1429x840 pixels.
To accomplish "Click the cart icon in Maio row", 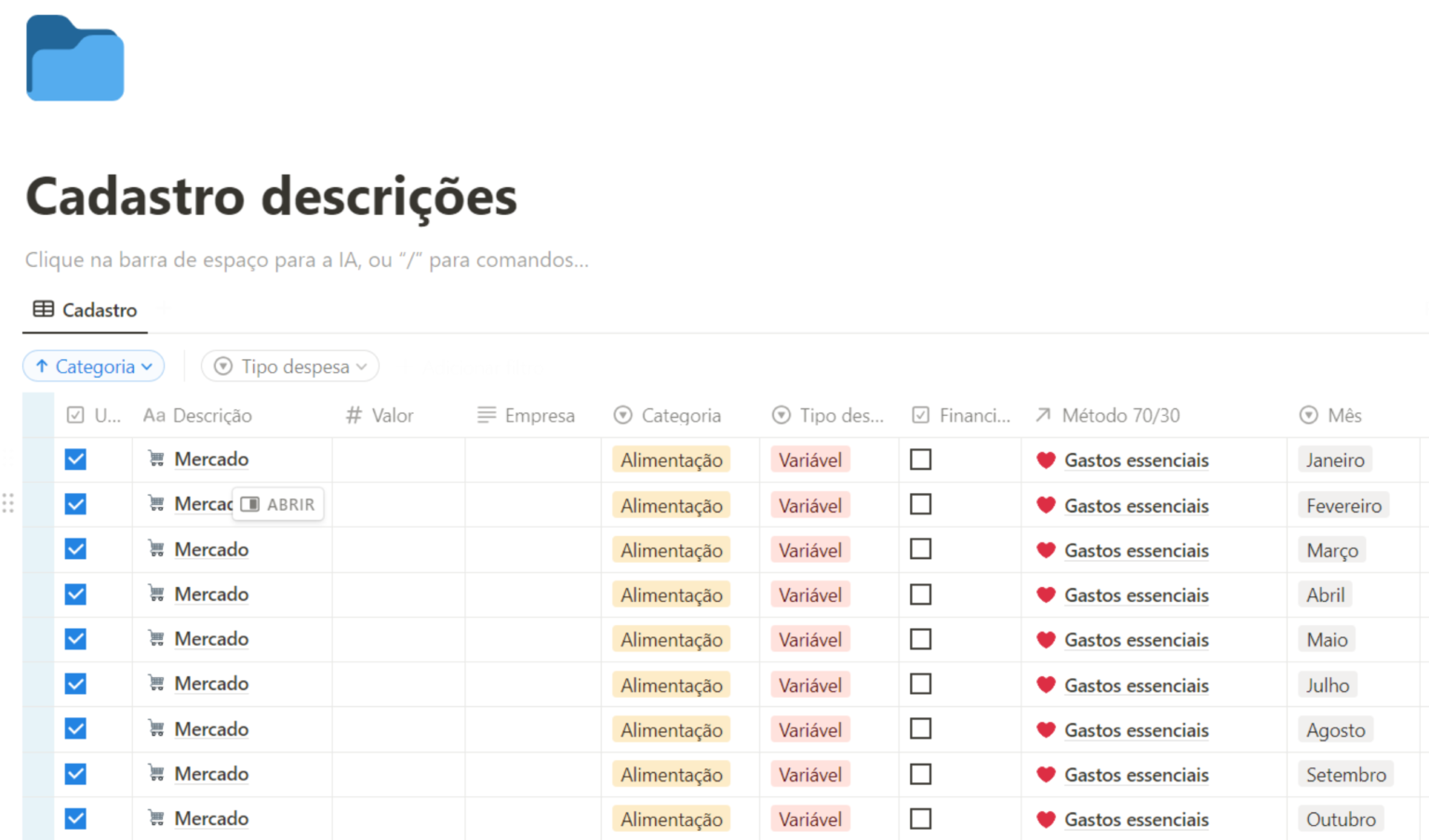I will (x=156, y=638).
